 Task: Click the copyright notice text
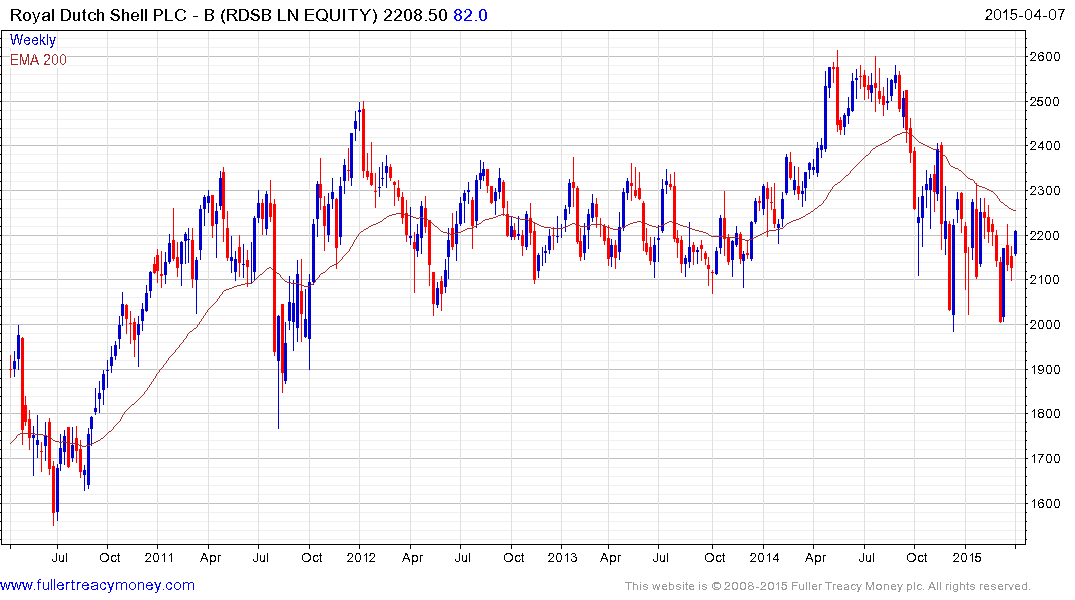click(828, 586)
